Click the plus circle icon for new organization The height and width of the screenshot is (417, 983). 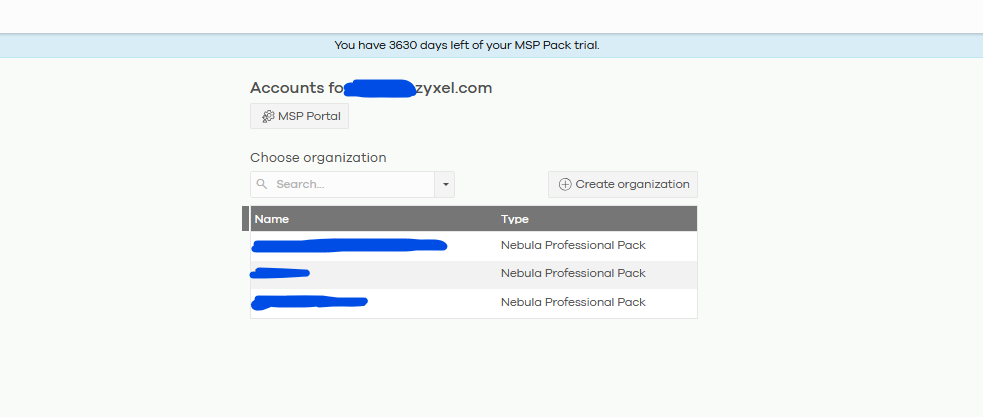[565, 185]
